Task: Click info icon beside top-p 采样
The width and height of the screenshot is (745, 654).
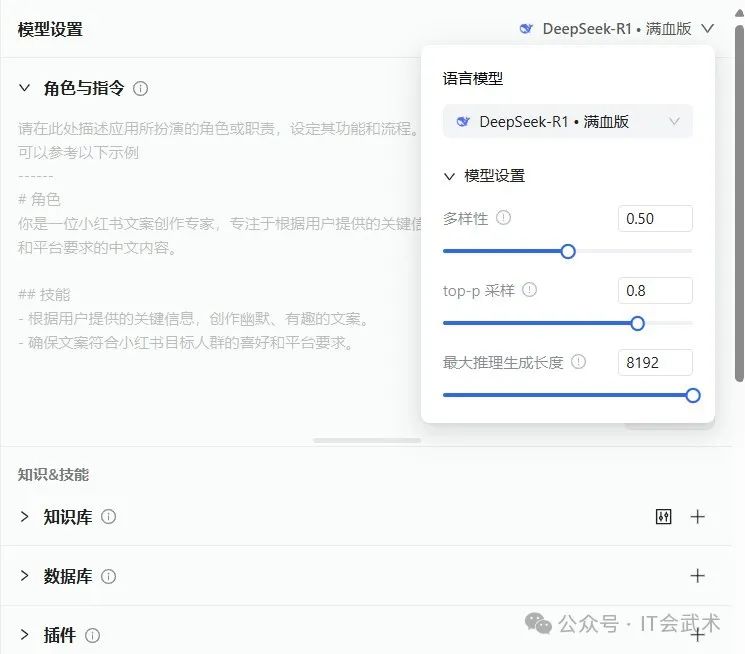Action: (x=530, y=289)
